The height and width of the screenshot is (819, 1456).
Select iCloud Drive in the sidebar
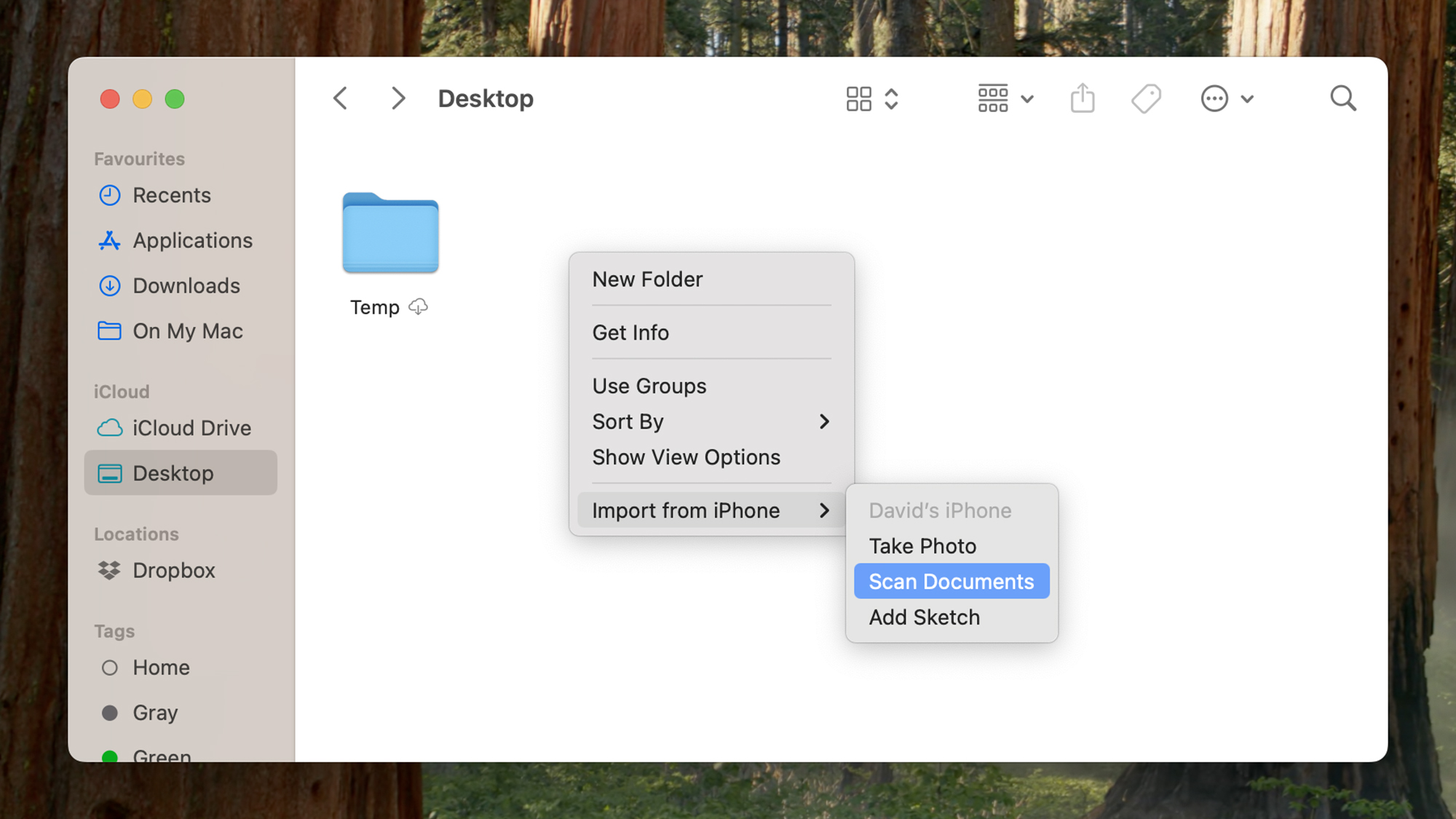click(x=191, y=428)
